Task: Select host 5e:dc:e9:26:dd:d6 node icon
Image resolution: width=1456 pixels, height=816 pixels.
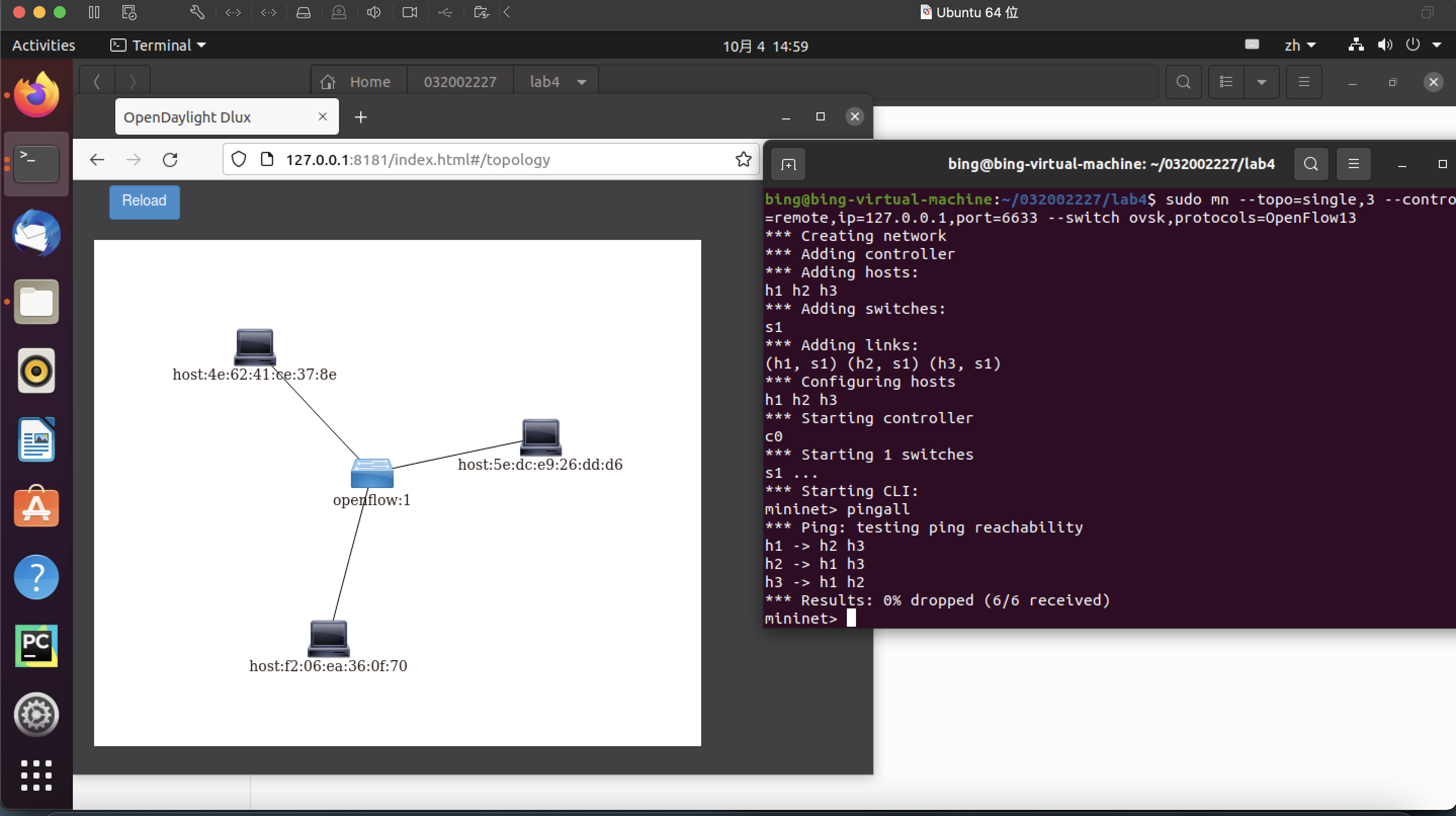Action: point(540,436)
